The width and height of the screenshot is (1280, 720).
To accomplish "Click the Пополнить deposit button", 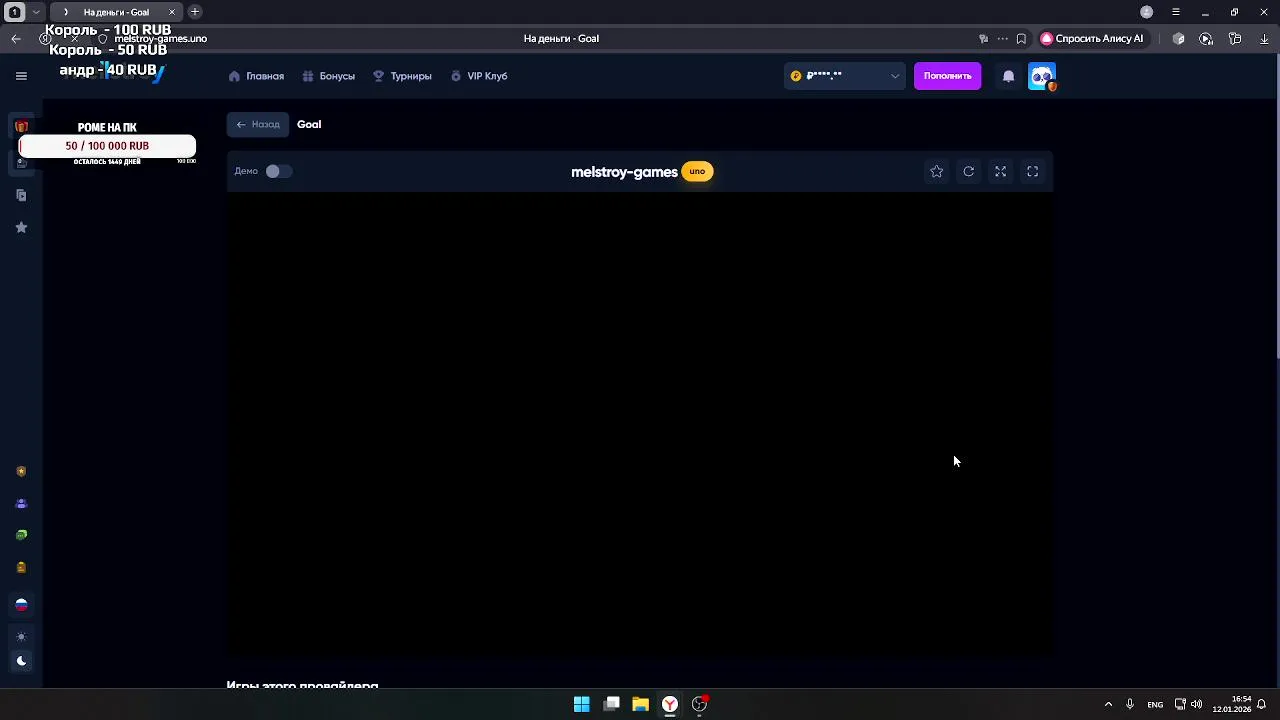I will 947,76.
